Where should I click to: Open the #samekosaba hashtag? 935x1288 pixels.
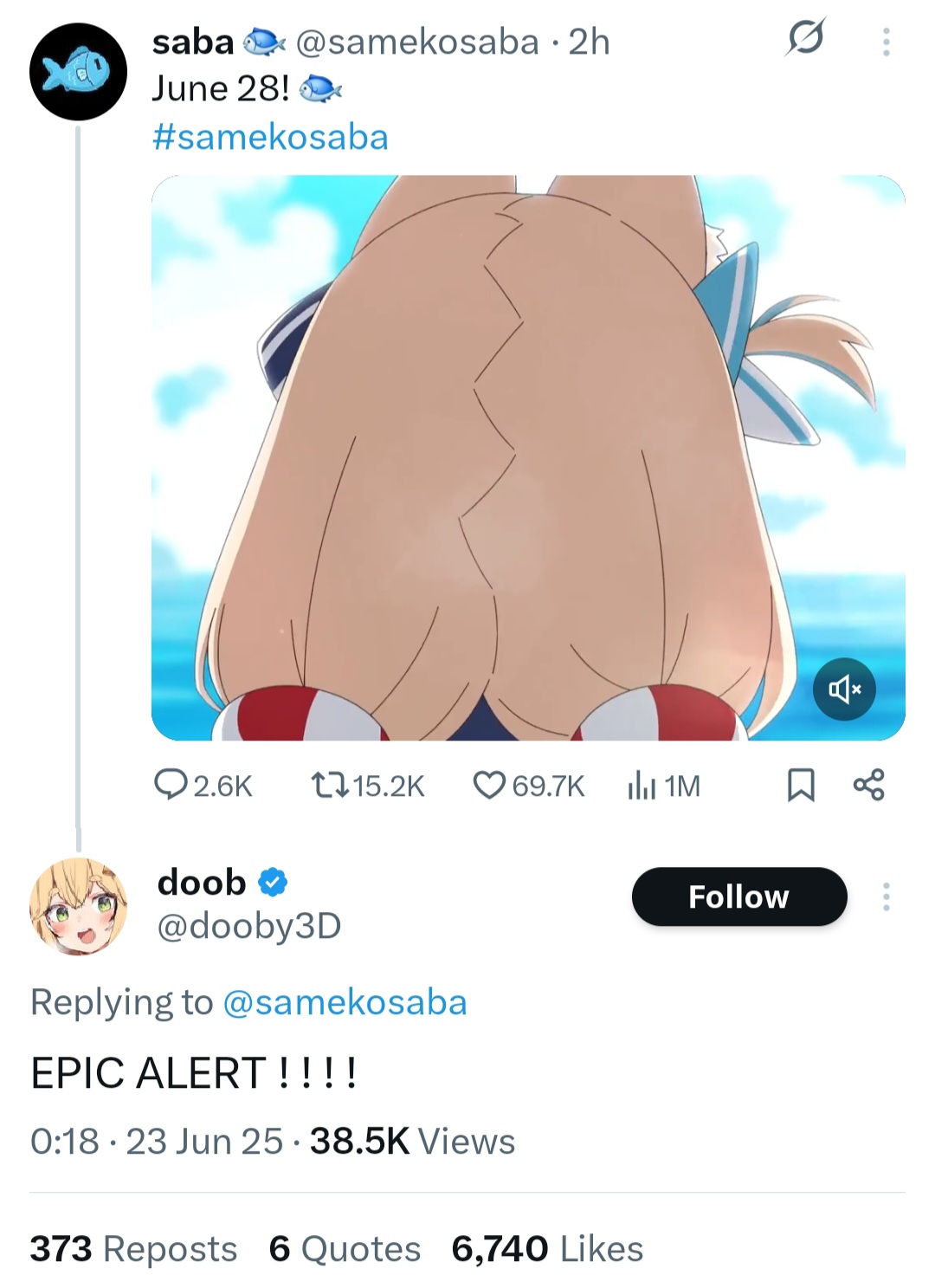[270, 137]
